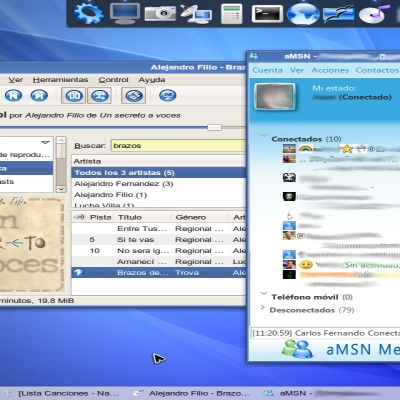Sort tracks by Género column
Viewport: 400px width, 400px height.
coord(200,217)
